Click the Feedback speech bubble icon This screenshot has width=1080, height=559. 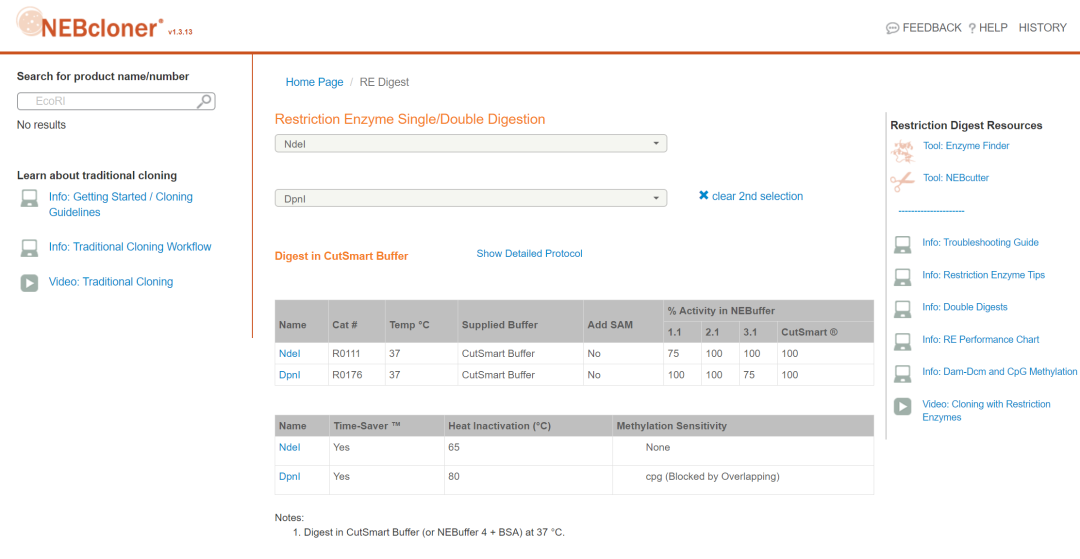point(892,28)
